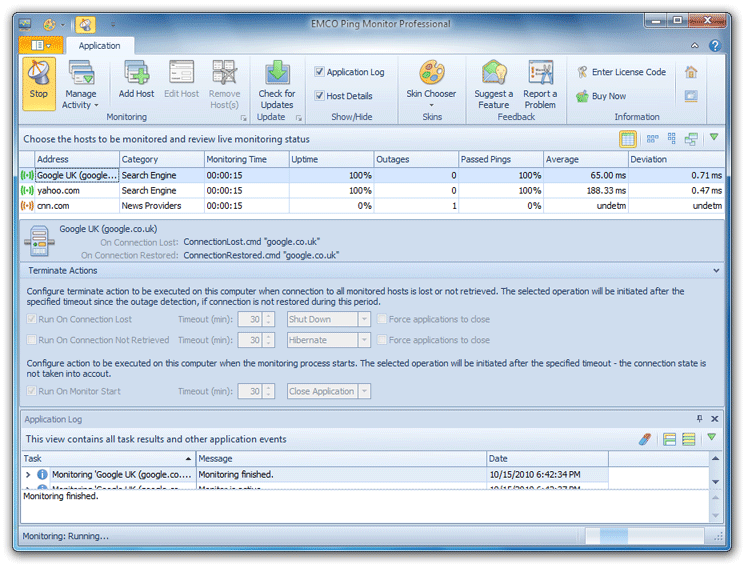
Task: Select the Google UK host row
Action: pyautogui.click(x=372, y=176)
